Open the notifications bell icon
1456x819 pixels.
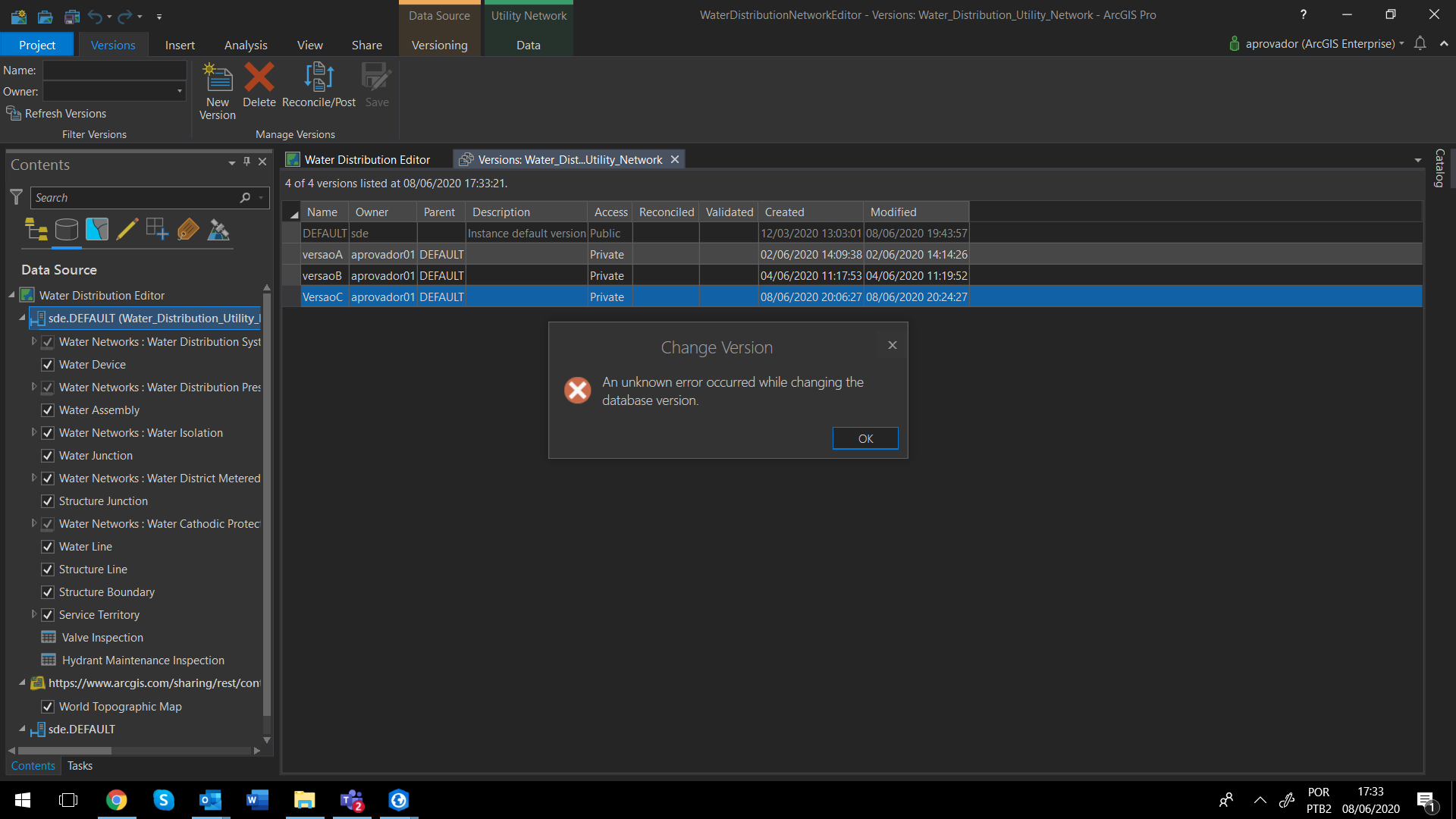1420,43
